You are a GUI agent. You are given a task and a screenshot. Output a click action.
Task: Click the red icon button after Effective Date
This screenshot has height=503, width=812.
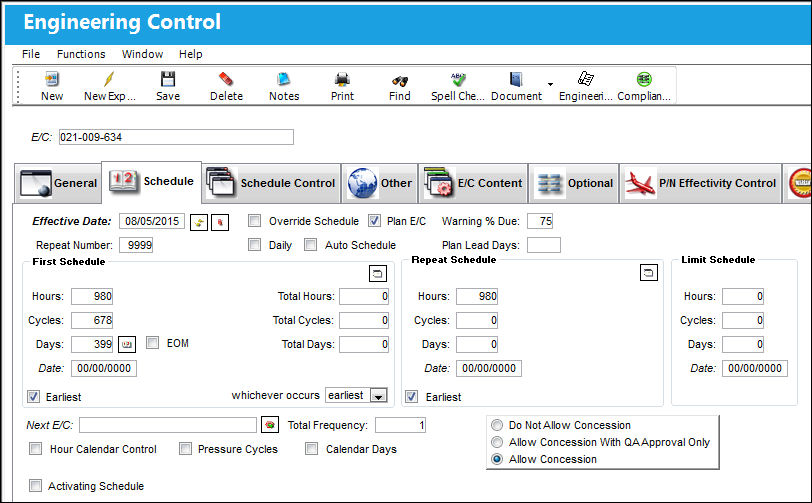tap(220, 222)
